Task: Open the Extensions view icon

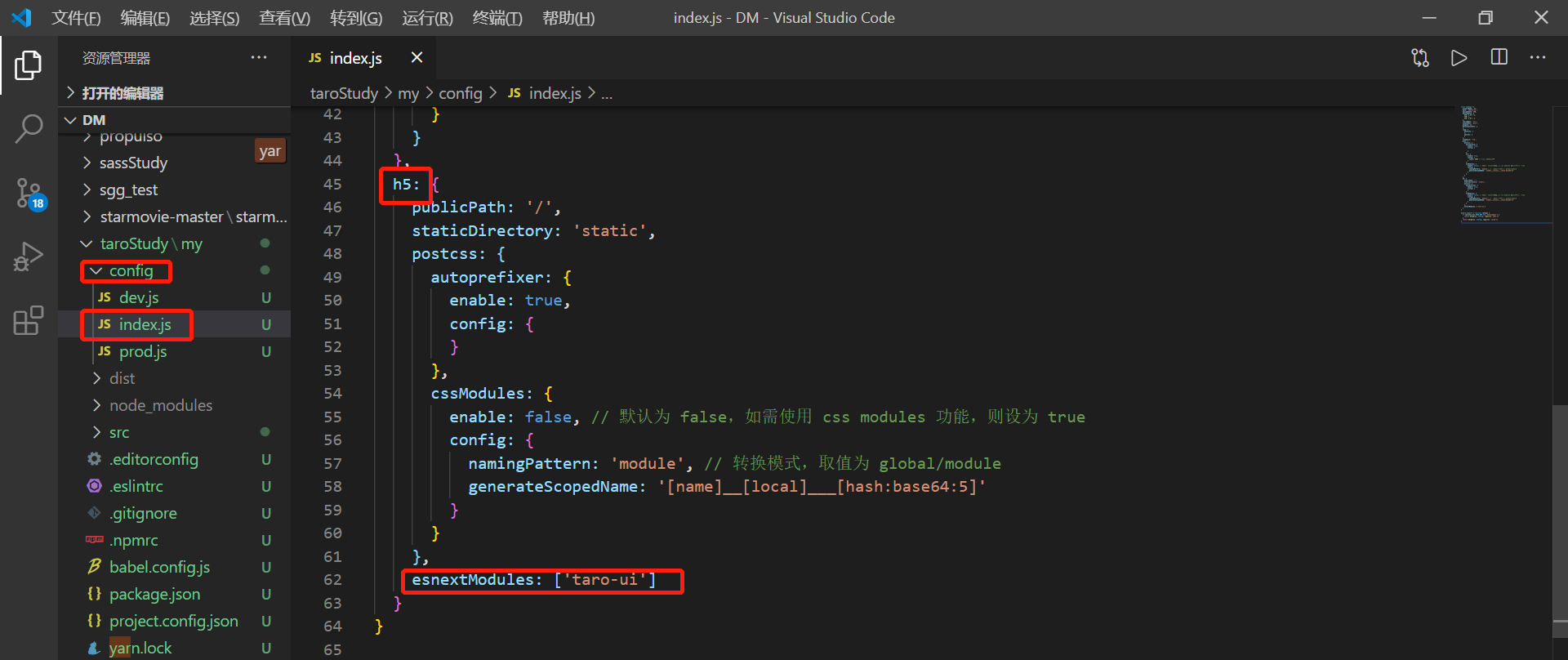Action: (x=29, y=320)
